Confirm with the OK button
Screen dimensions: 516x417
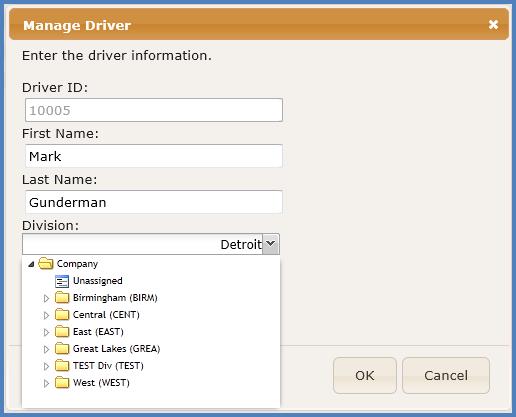(x=365, y=375)
